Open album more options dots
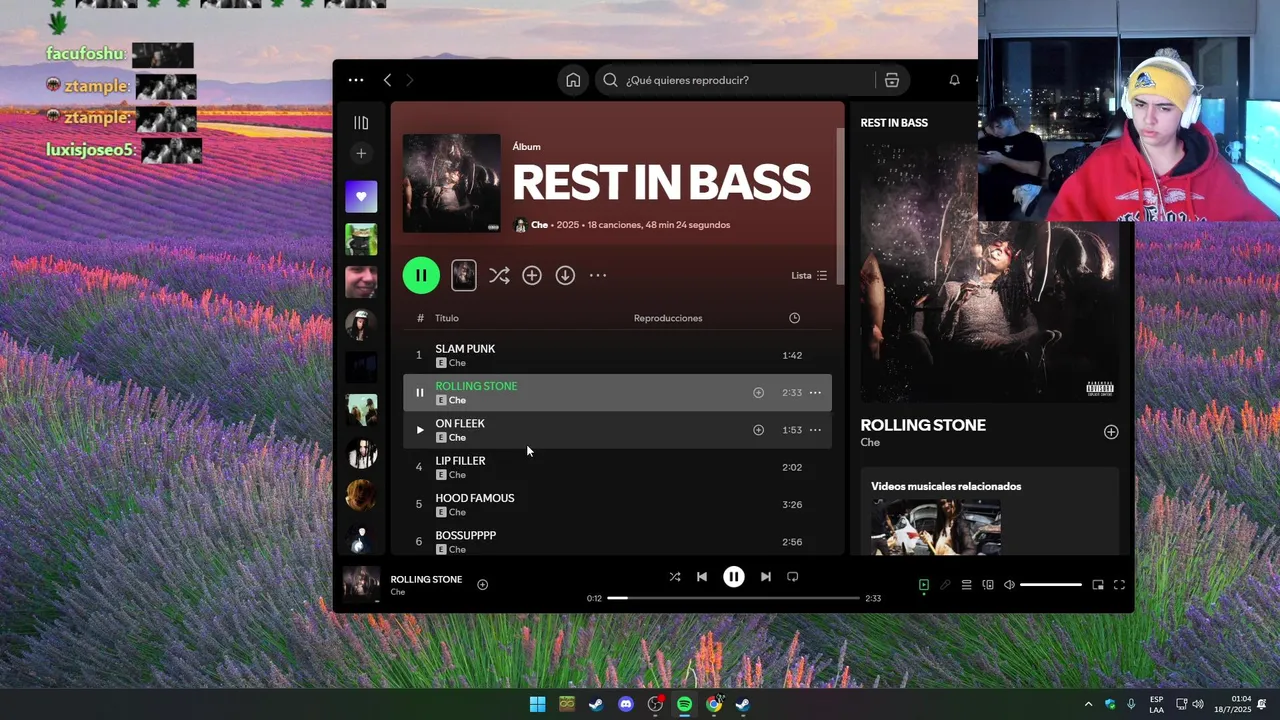This screenshot has height=720, width=1280. (598, 275)
